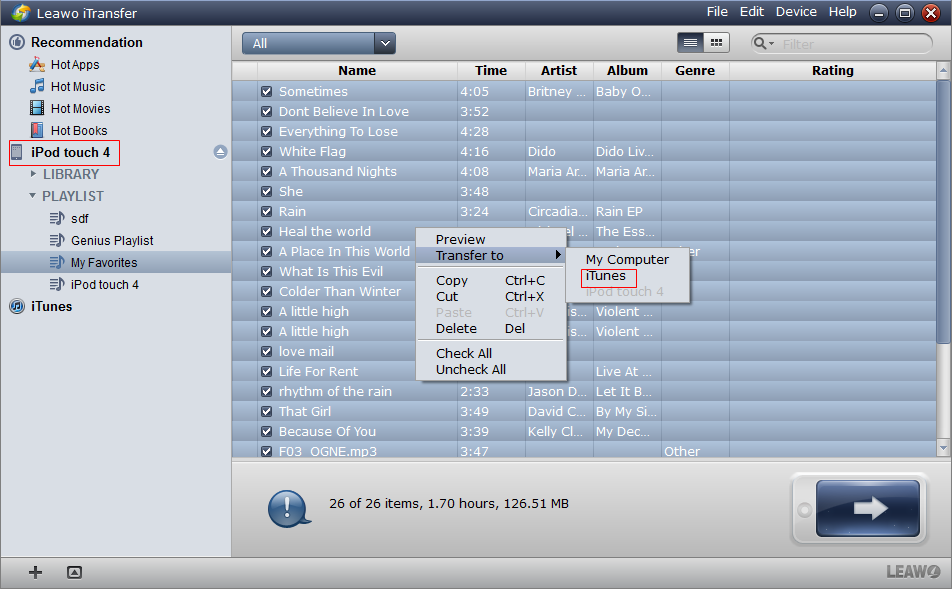
Task: Select iPod touch 4 device
Action: tap(70, 152)
